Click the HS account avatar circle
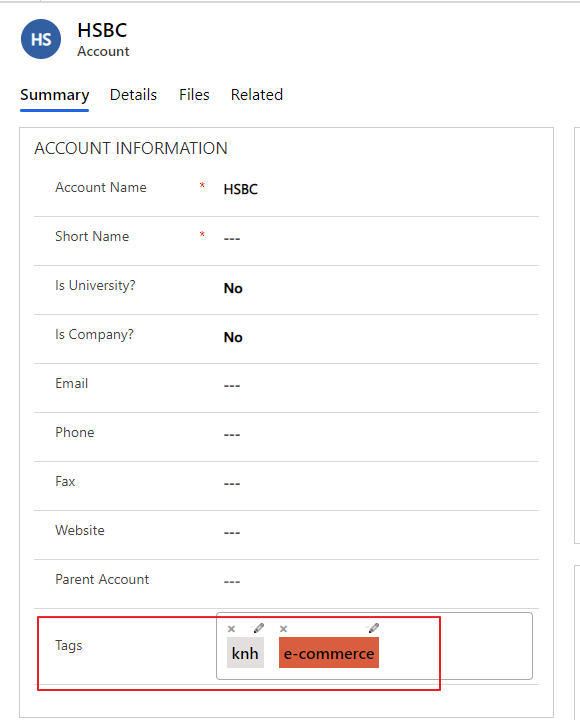The image size is (580, 720). 41,39
